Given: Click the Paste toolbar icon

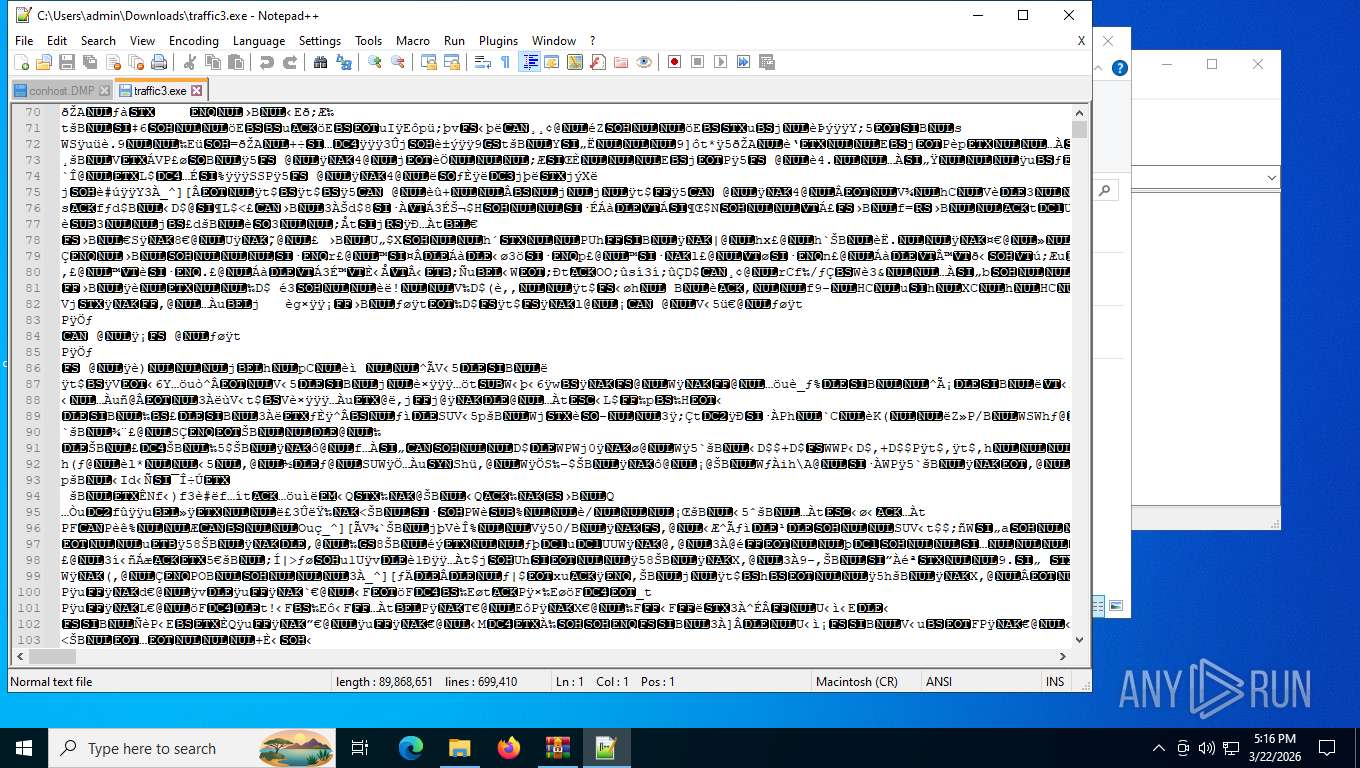Looking at the screenshot, I should (236, 62).
